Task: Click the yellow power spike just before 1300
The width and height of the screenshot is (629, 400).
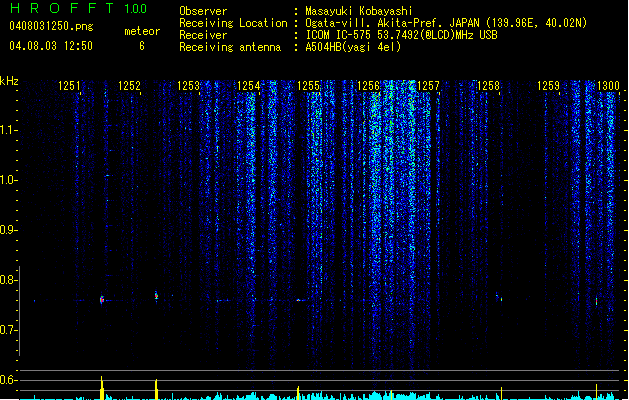Action: tap(596, 392)
